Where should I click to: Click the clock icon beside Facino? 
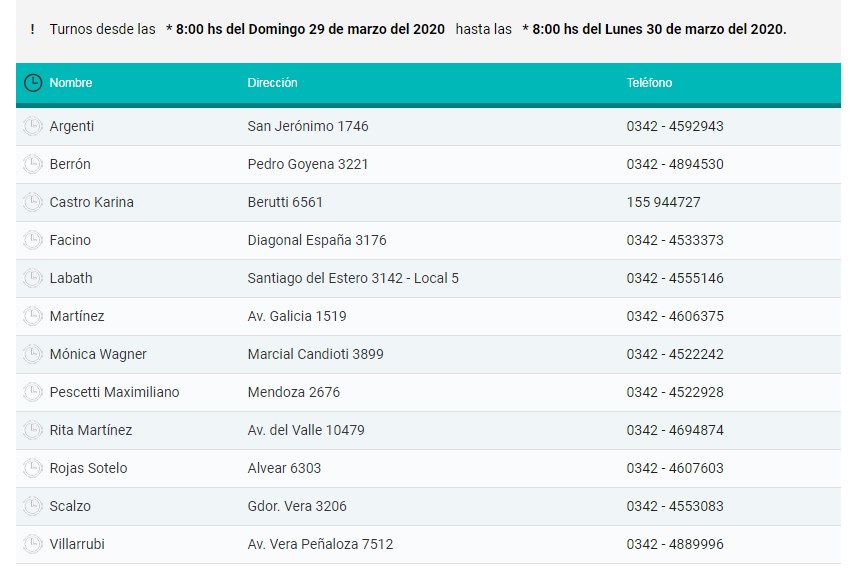click(x=33, y=240)
